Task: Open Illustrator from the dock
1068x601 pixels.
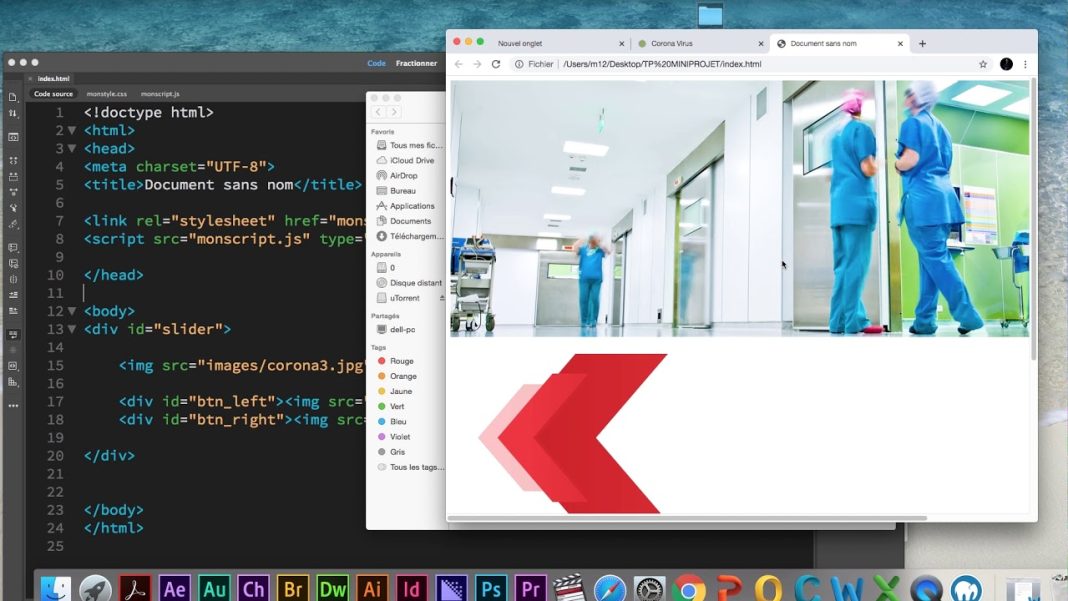Action: 372,588
